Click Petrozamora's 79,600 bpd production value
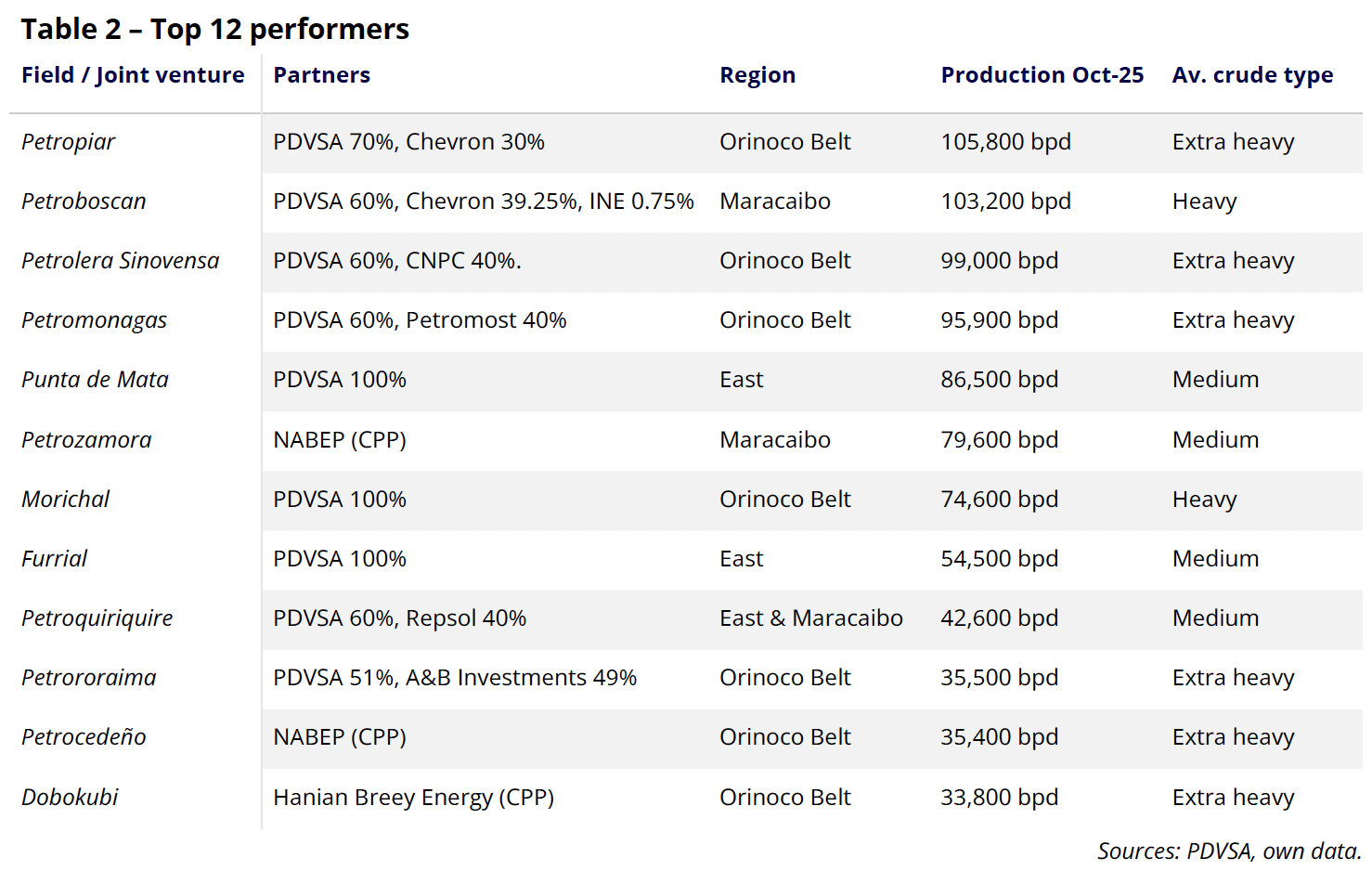Screen dimensions: 1372x871 (x=999, y=440)
